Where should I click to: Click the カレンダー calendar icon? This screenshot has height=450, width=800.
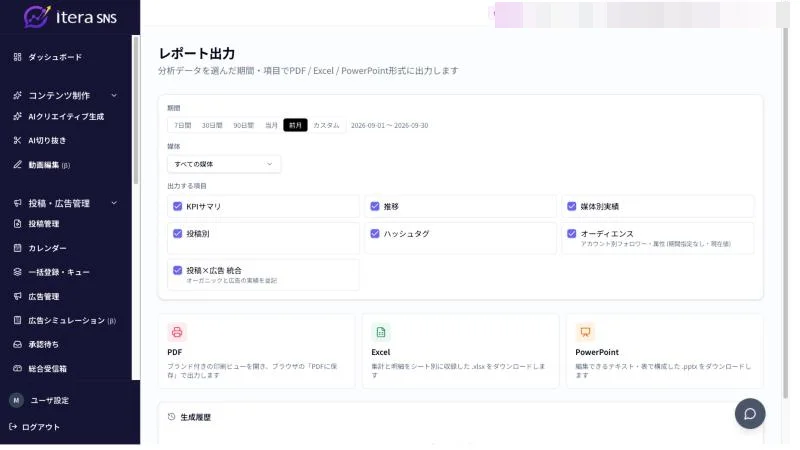[17, 248]
